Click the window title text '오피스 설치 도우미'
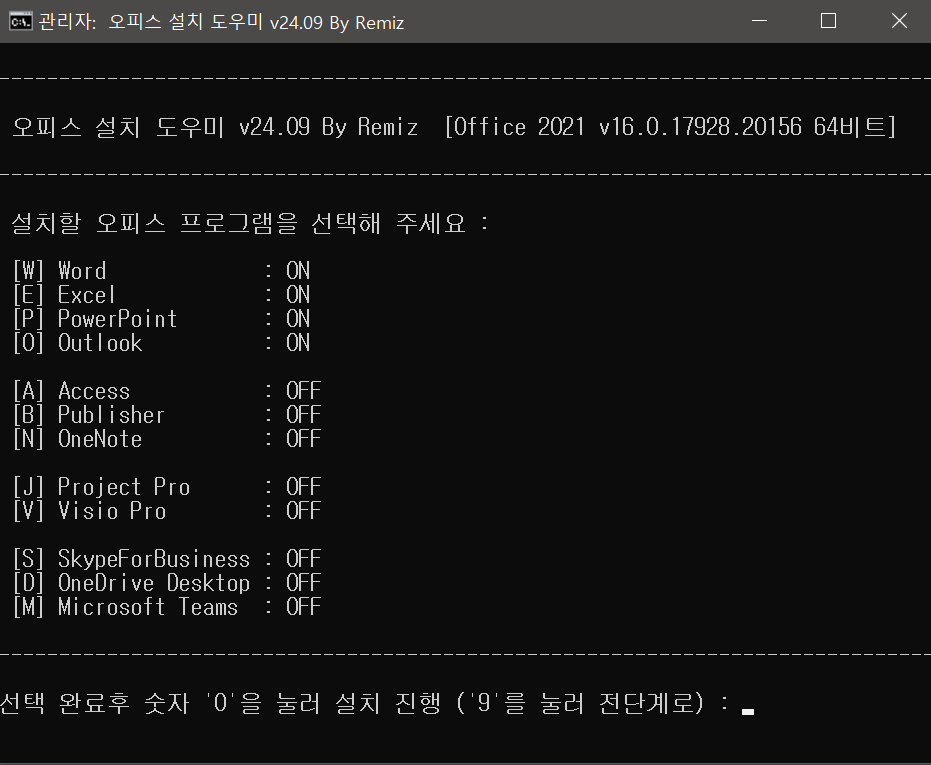Viewport: 931px width, 765px height. [x=185, y=22]
